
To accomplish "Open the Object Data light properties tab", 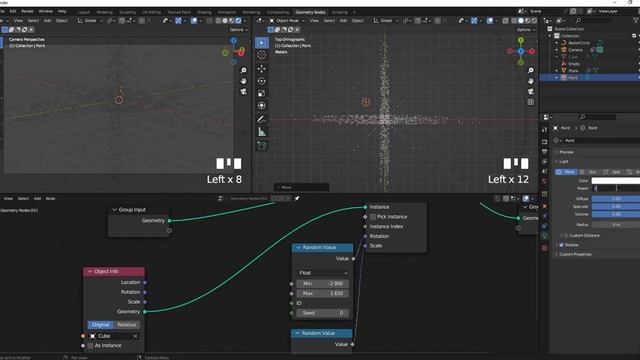I will pos(544,236).
